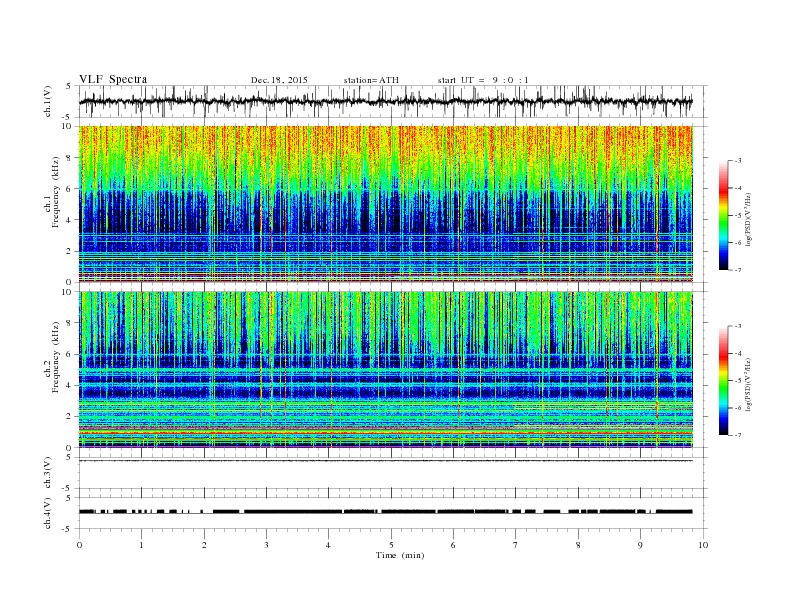Image resolution: width=792 pixels, height=612 pixels.
Task: Click the time axis tick label "7"
Action: click(516, 545)
